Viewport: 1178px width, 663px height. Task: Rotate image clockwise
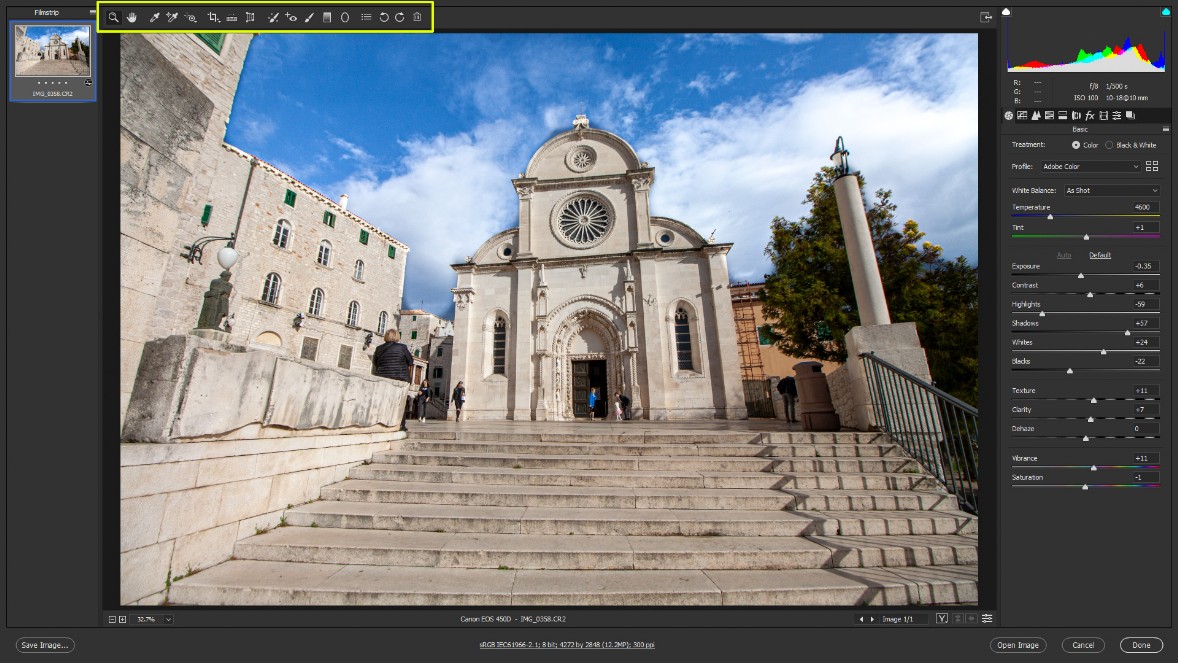(x=400, y=17)
